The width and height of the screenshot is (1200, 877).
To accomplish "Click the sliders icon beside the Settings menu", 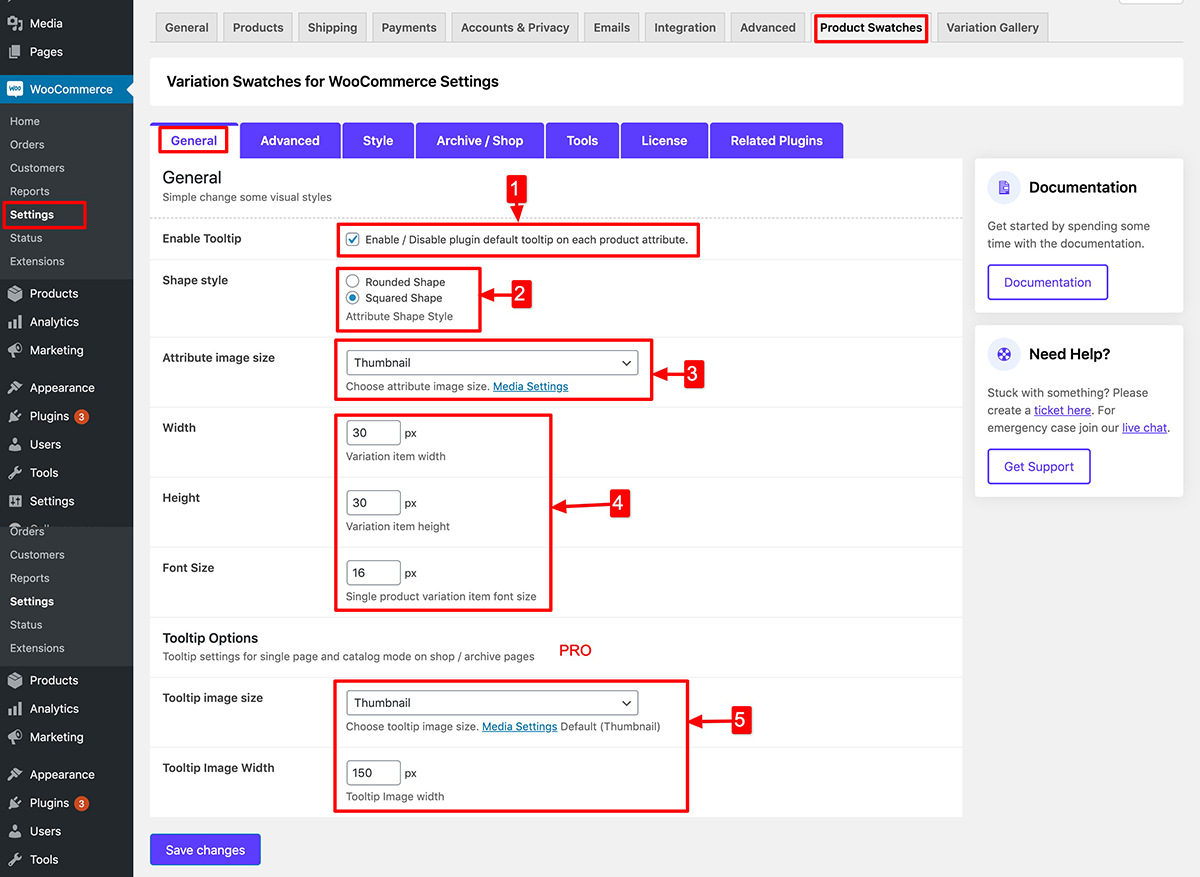I will click(15, 501).
